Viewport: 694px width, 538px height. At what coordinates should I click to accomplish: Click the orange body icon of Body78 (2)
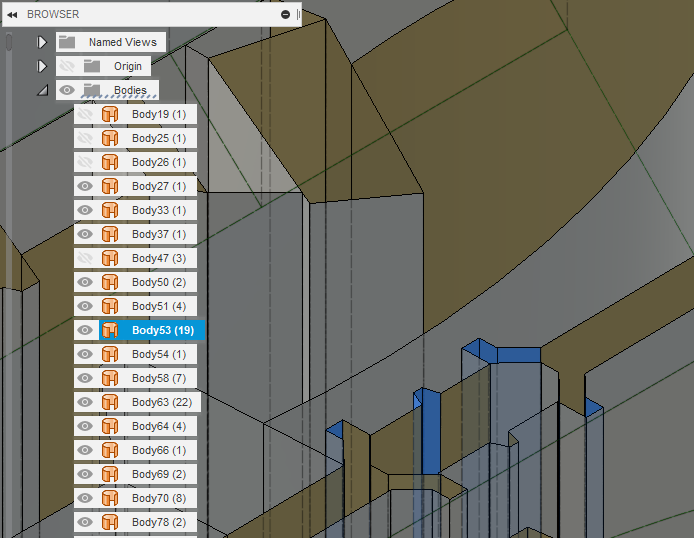[110, 522]
